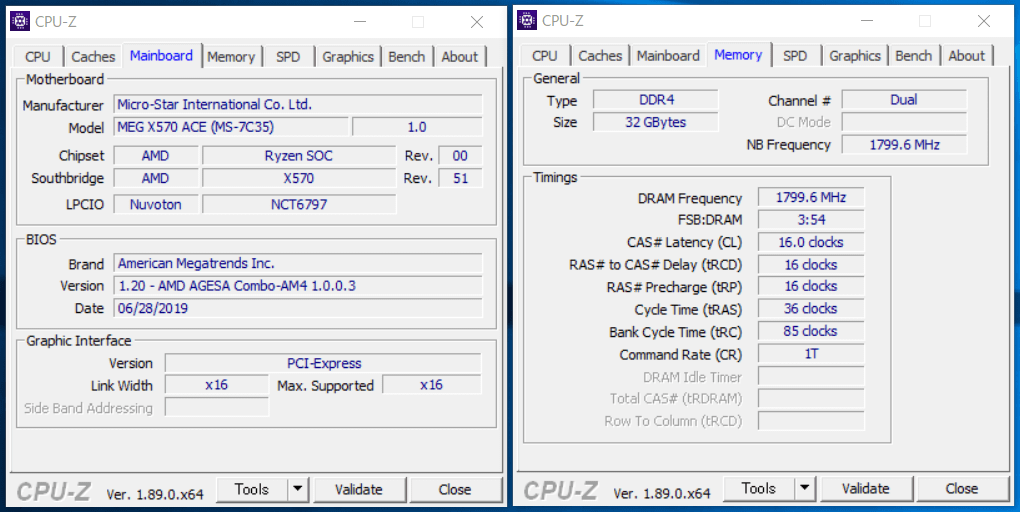Click CPU-Z app icon in right window title bar
Screen dimensions: 1020x512
click(527, 20)
